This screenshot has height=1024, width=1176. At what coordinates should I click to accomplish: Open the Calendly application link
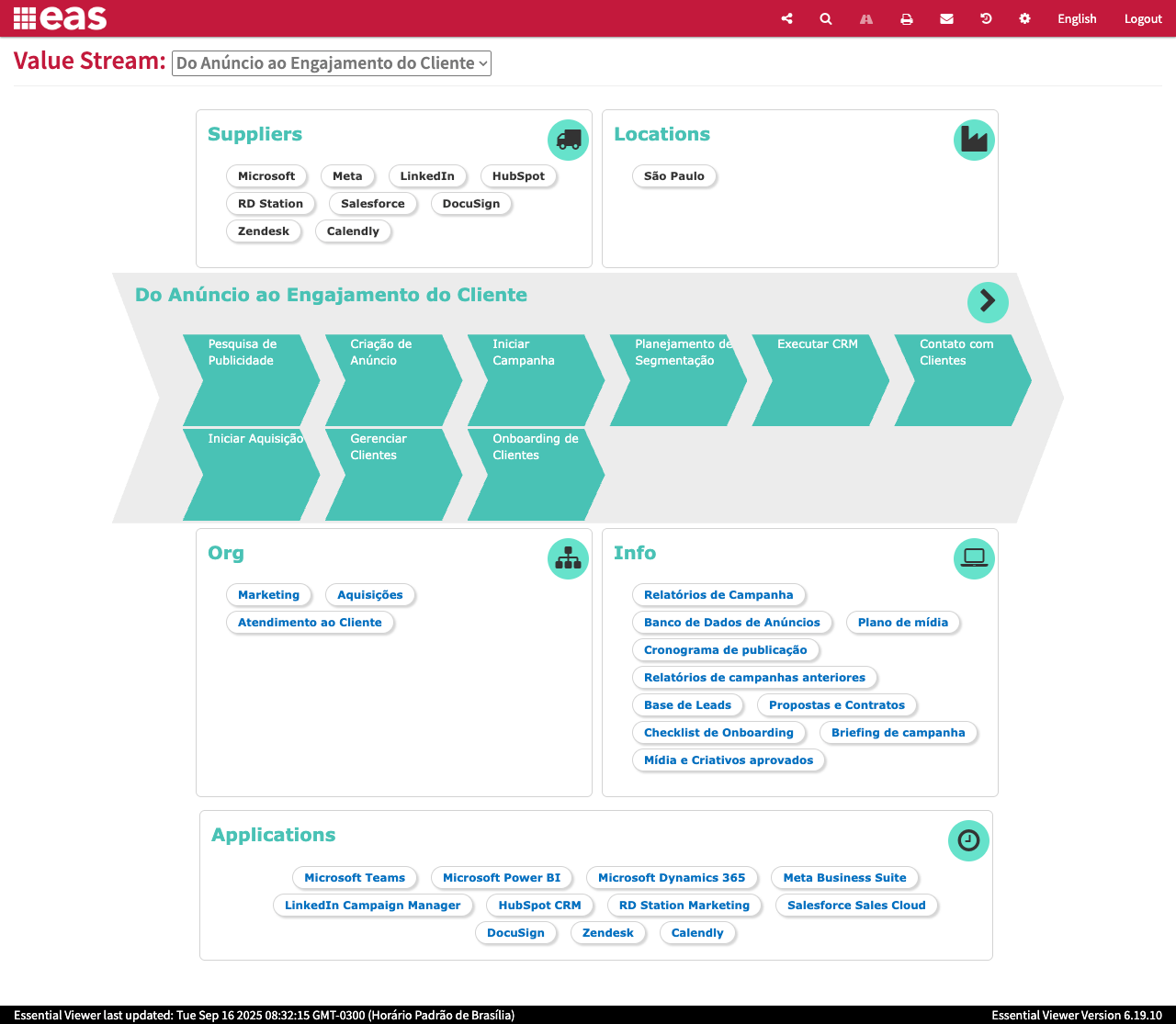point(697,933)
